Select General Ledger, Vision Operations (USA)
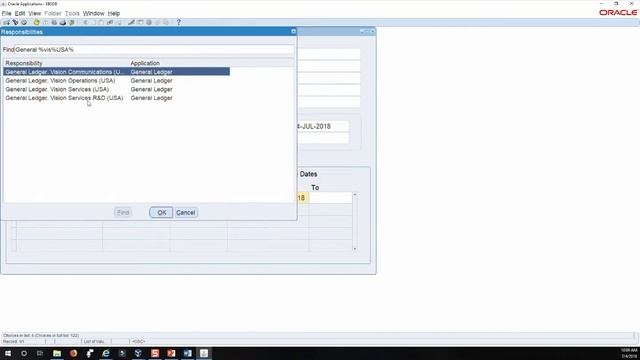Screen dimensions: 640x360 [60, 81]
